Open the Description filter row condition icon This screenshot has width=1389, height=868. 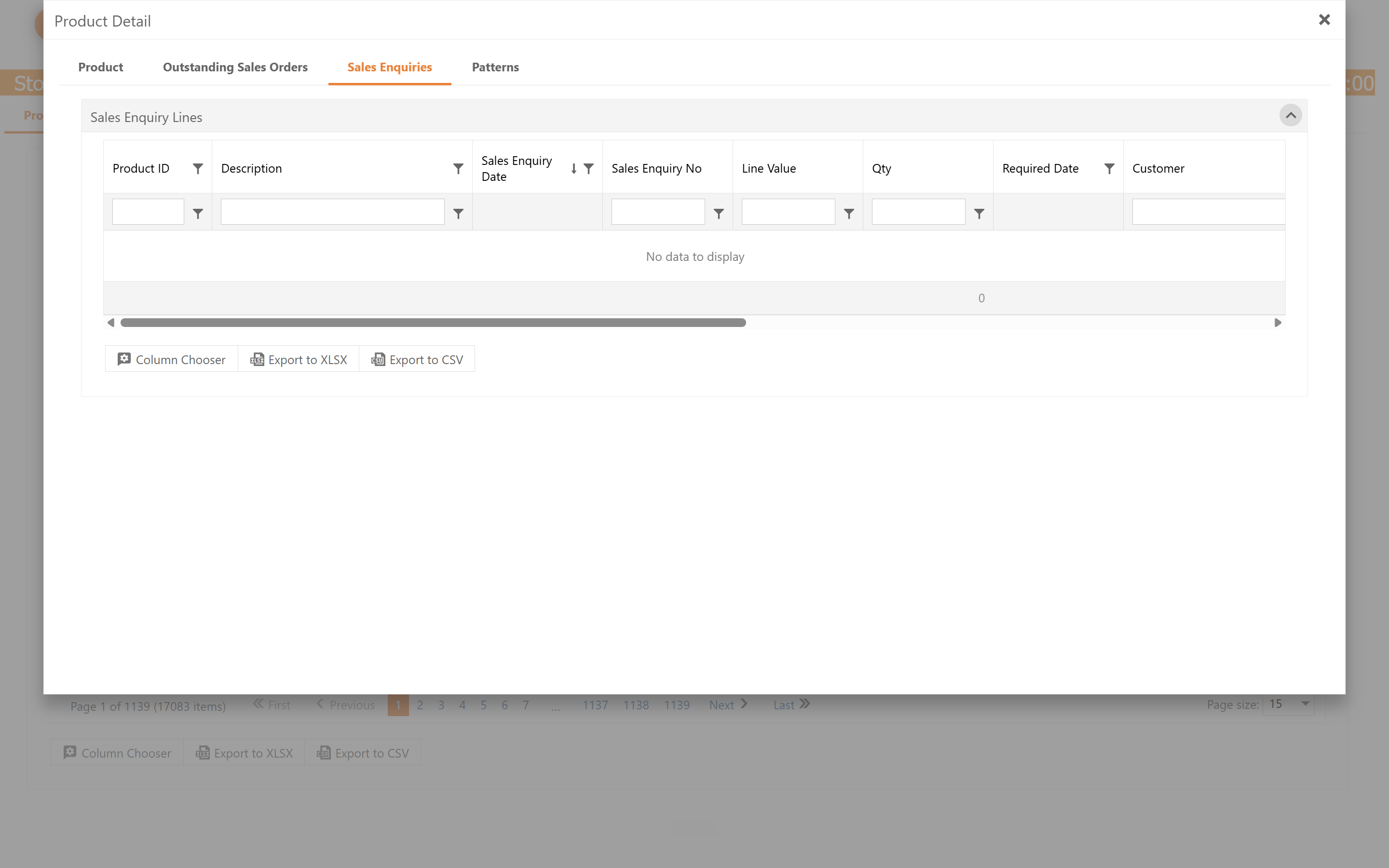(458, 214)
